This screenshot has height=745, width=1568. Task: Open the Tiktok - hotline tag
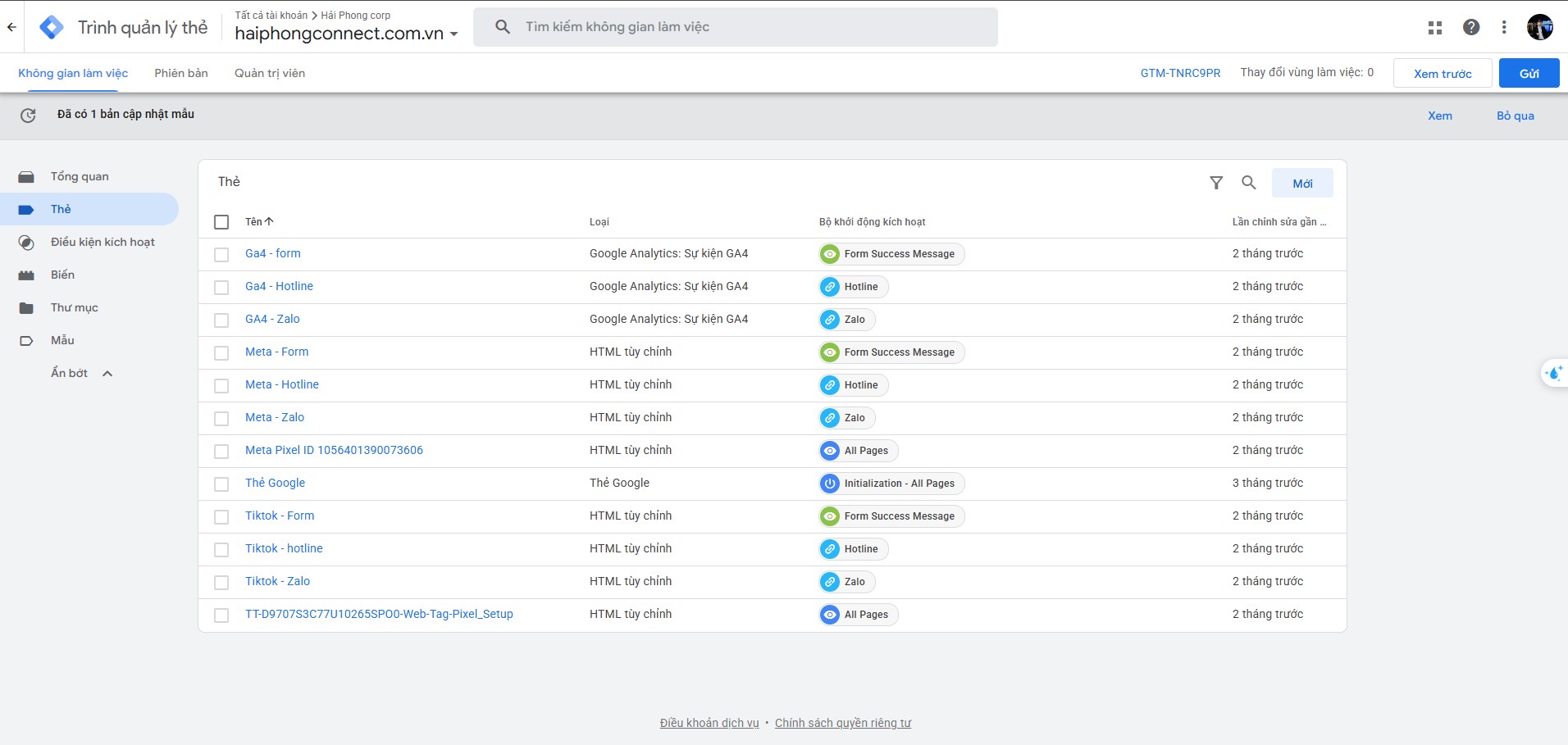point(284,548)
